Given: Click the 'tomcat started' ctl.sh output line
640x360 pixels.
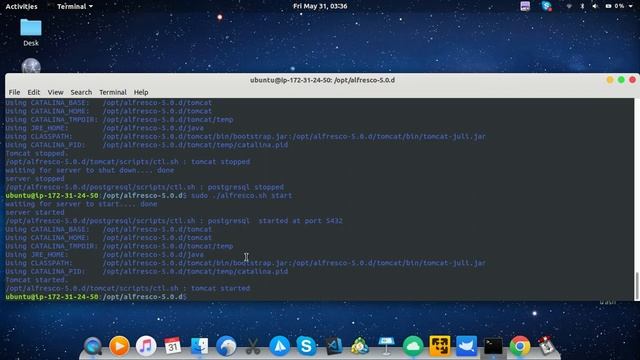Looking at the screenshot, I should point(128,288).
